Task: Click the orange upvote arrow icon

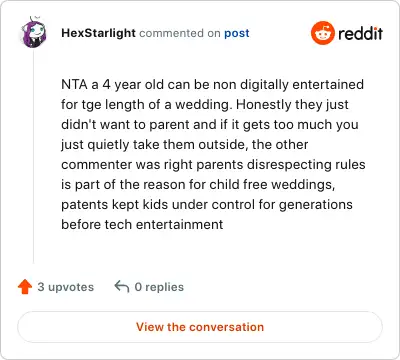Action: [25, 287]
